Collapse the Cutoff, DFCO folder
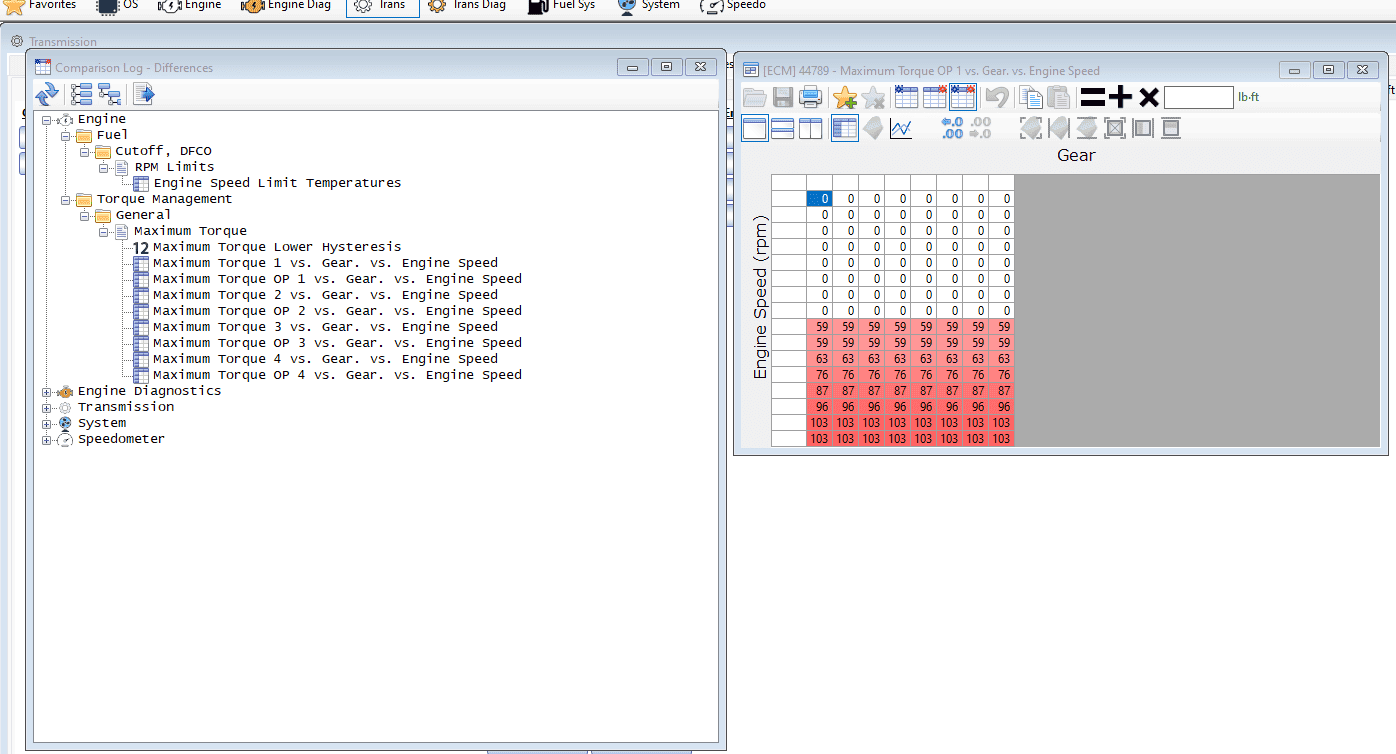Screen dimensions: 1396x754 [x=84, y=152]
